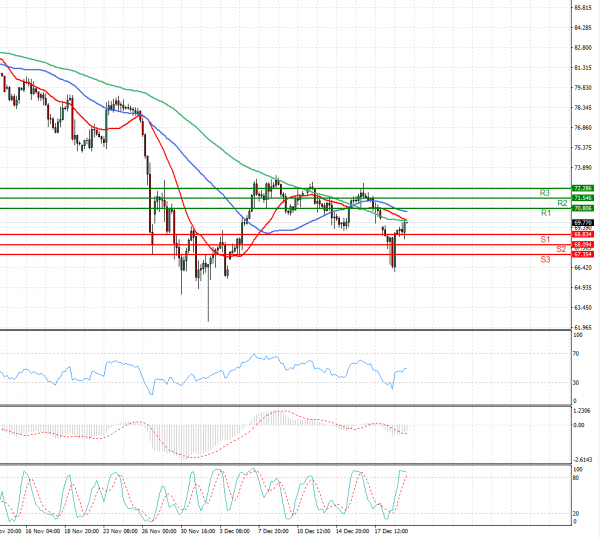Click the stochastic panel 80 level value
The image size is (600, 538).
tap(576, 478)
